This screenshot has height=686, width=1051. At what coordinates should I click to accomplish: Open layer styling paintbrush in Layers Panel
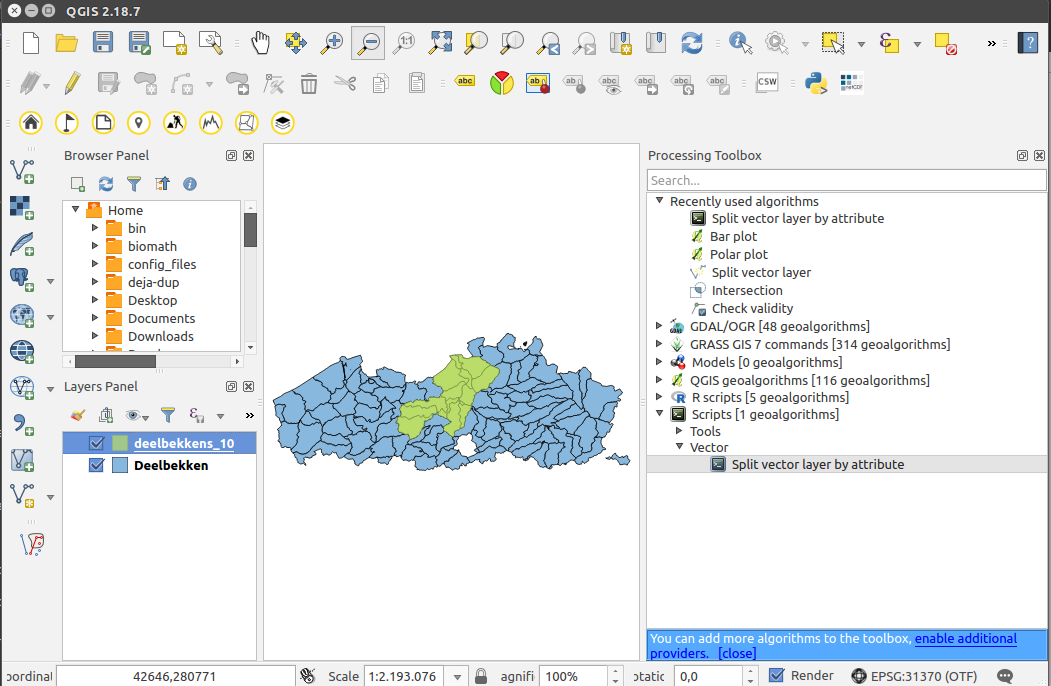(78, 415)
